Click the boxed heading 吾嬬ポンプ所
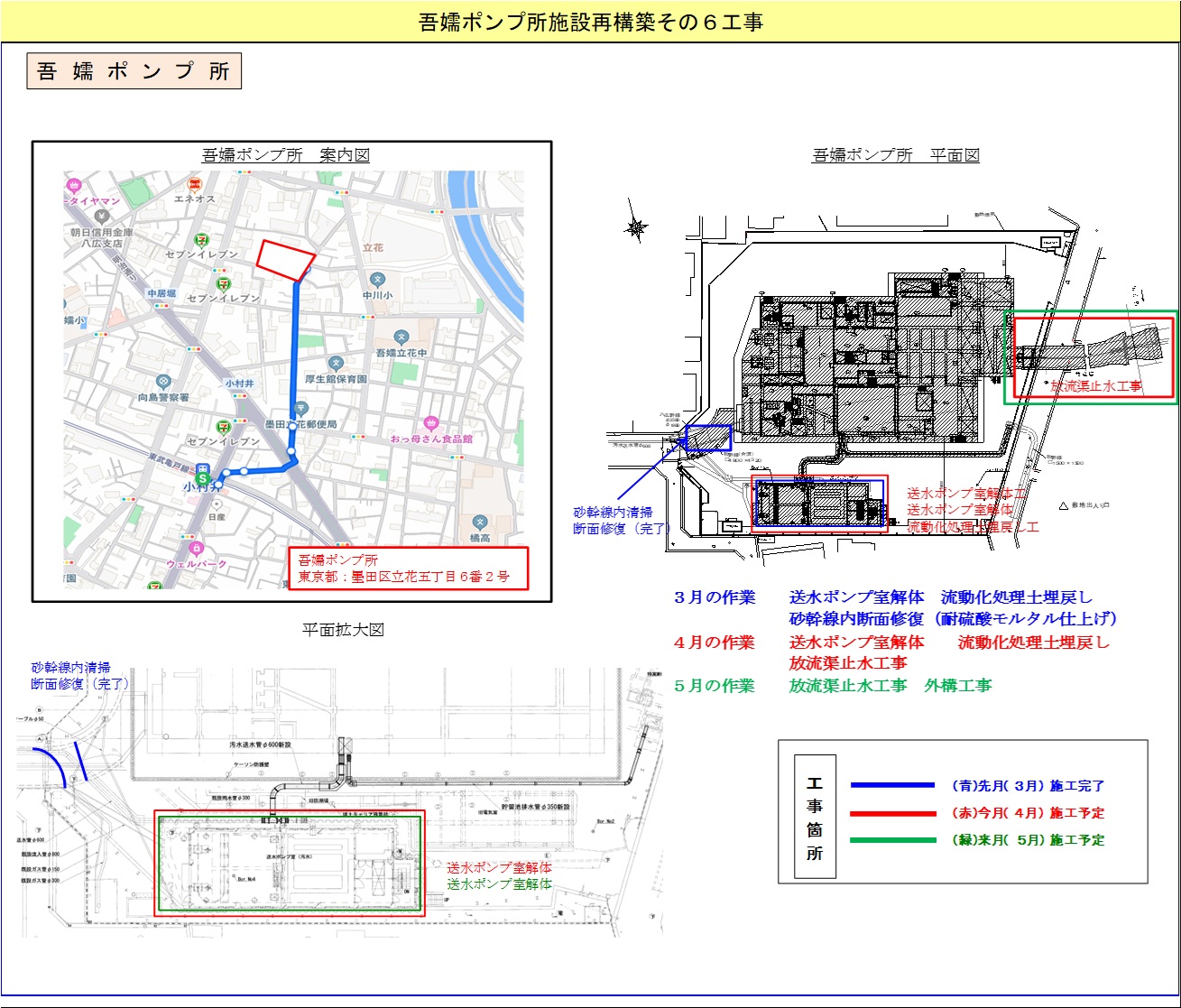 134,71
